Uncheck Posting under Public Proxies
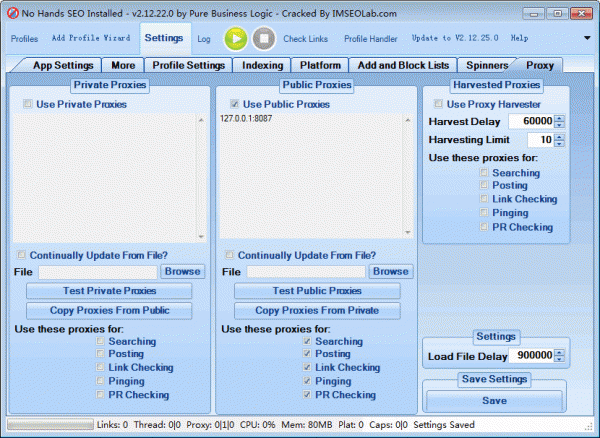The image size is (600, 438). 307,353
